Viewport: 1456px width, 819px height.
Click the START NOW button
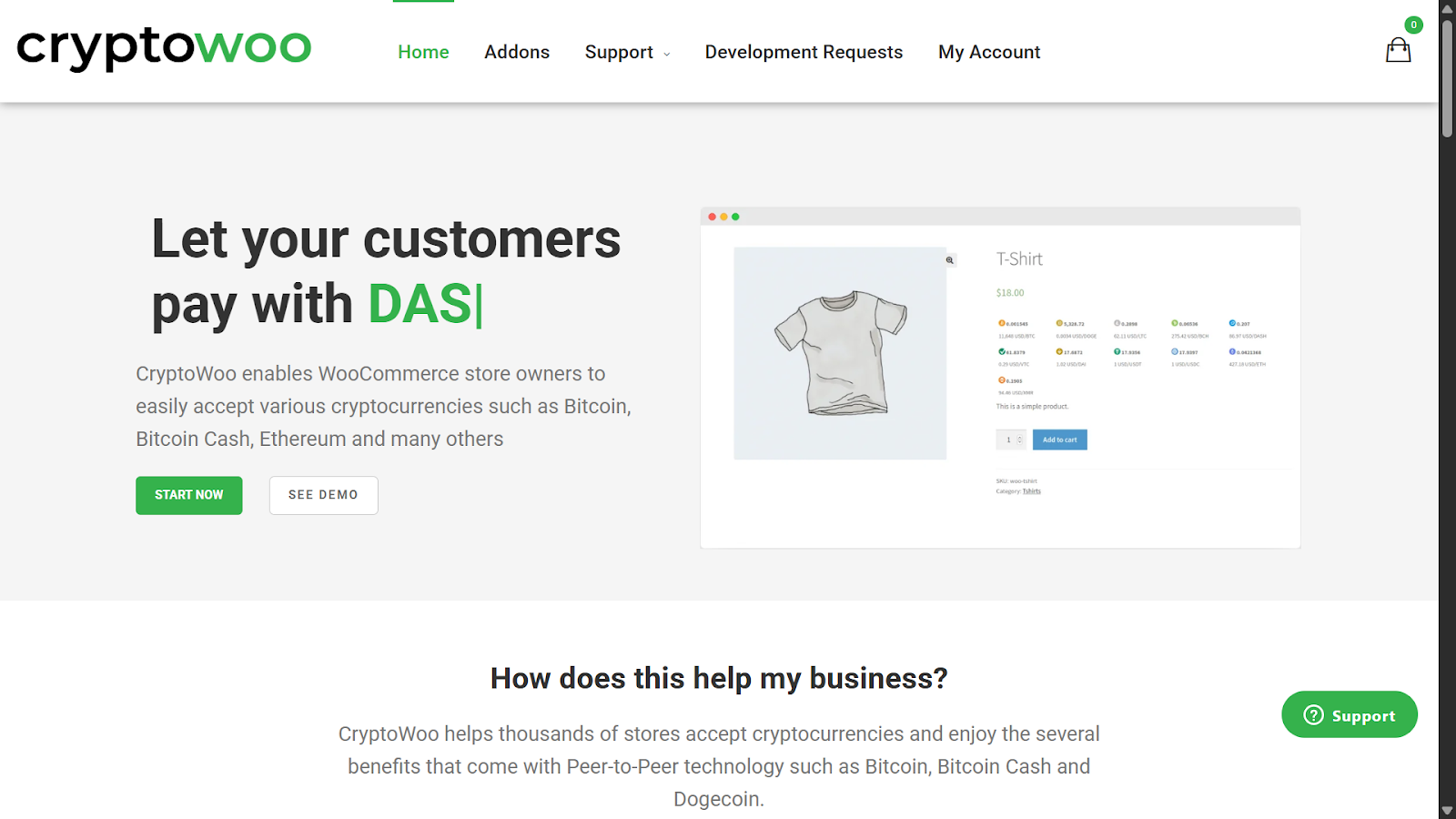pos(188,495)
